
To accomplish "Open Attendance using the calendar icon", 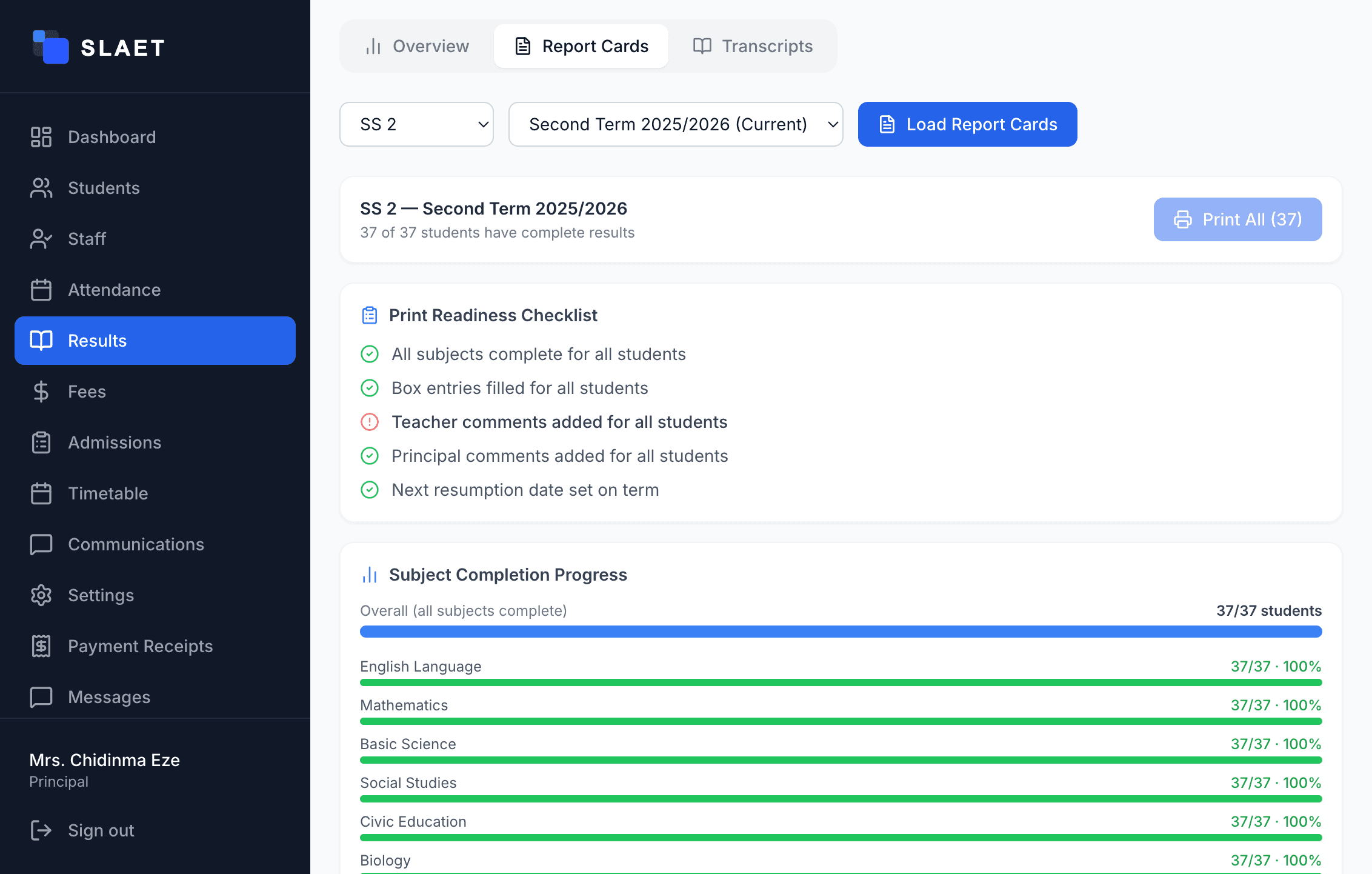I will click(x=41, y=290).
